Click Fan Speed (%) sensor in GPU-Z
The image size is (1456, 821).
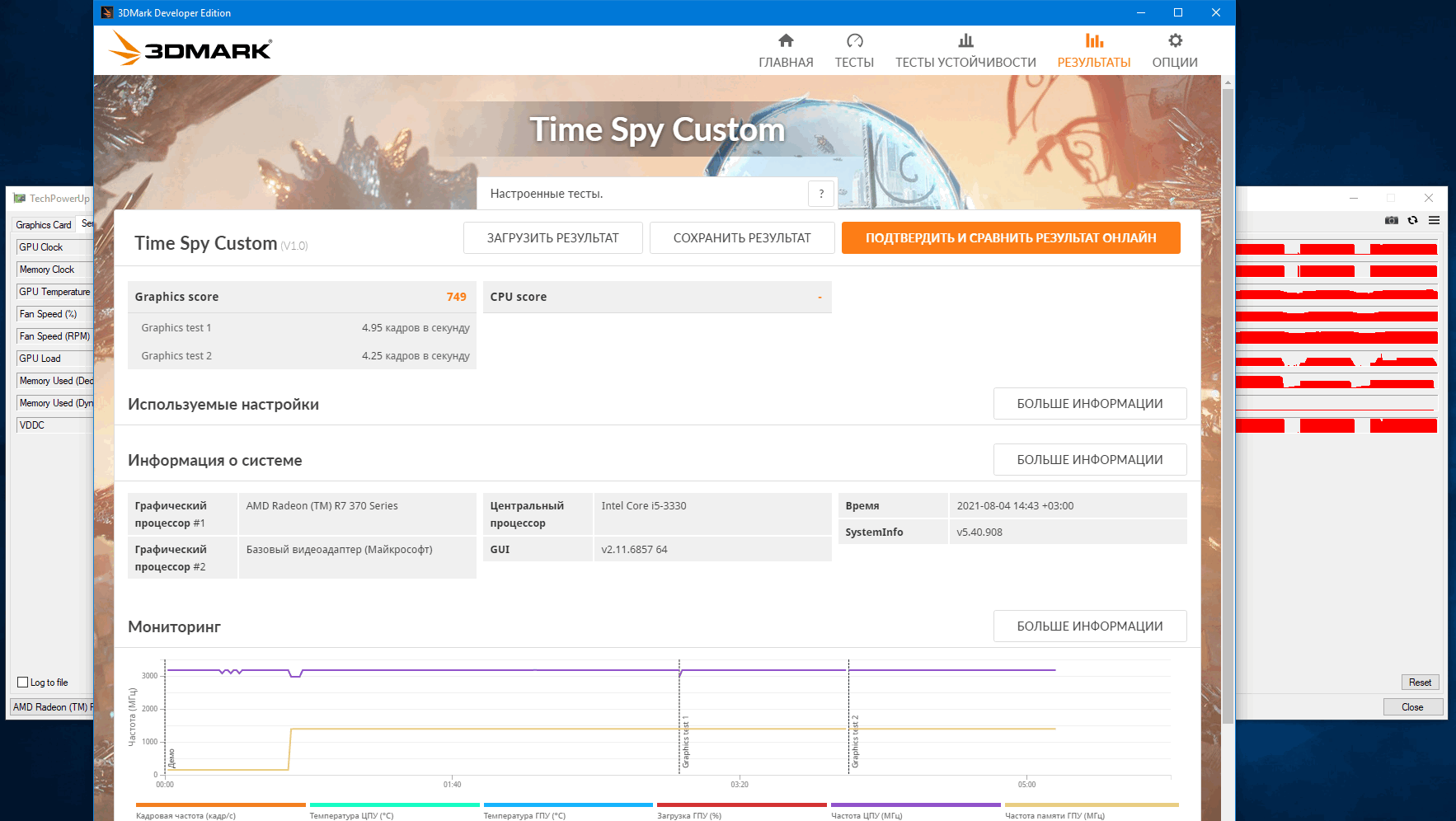54,314
